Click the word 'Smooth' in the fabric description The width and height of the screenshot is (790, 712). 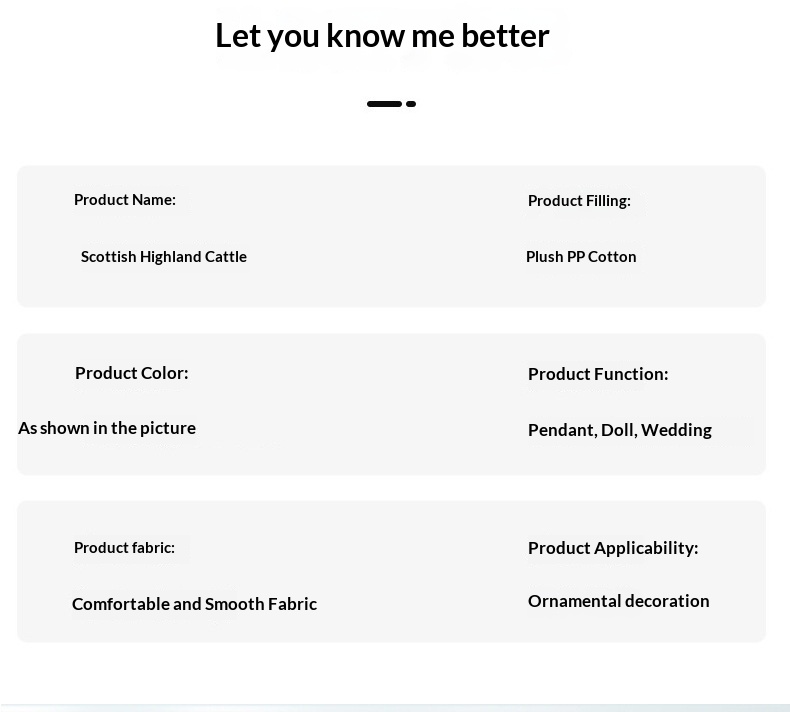236,604
